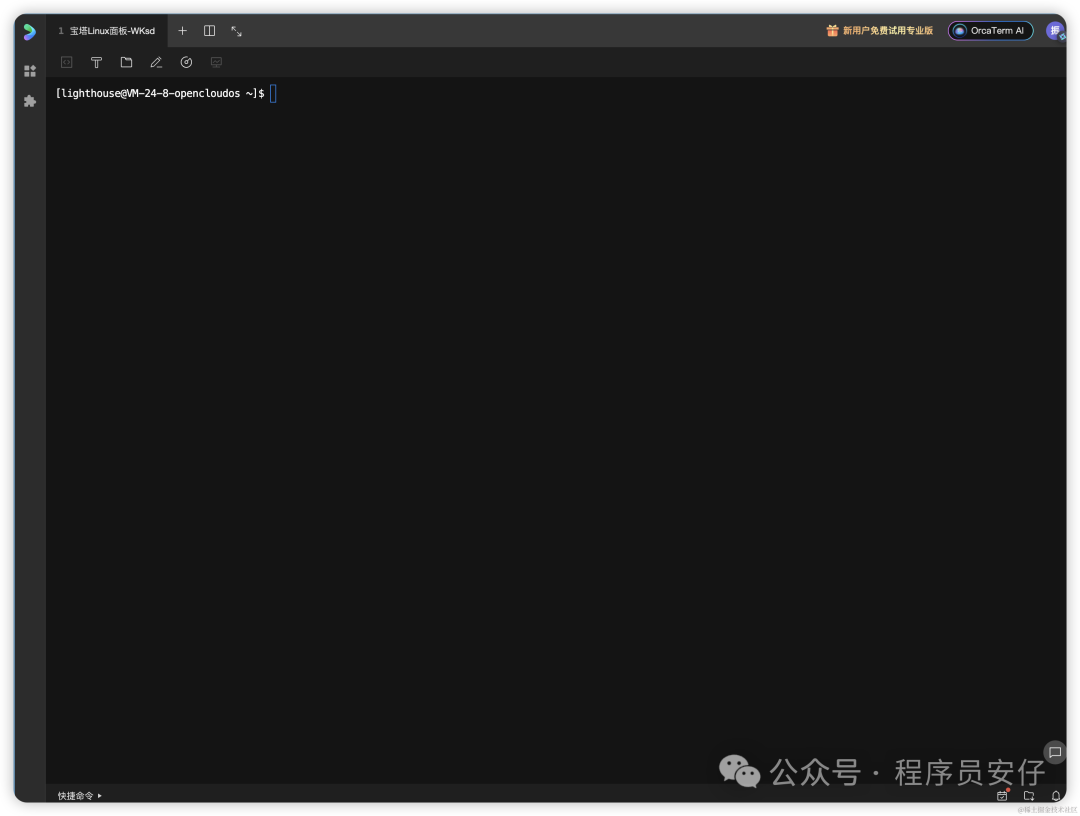This screenshot has width=1080, height=816.
Task: Open the plugins puzzle-piece icon
Action: click(x=30, y=101)
